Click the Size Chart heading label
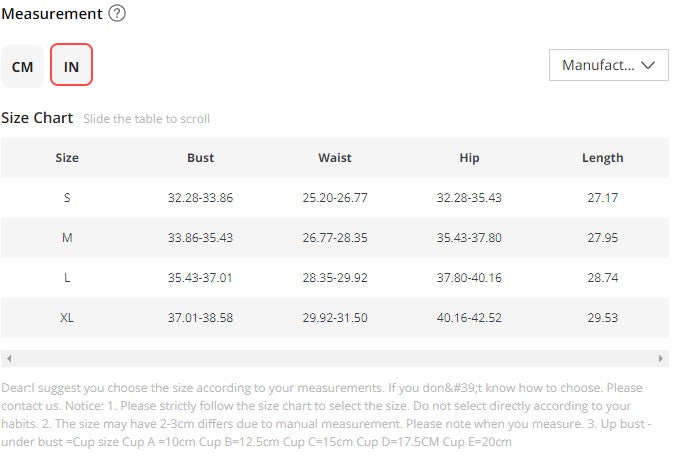This screenshot has width=684, height=469. (x=37, y=118)
